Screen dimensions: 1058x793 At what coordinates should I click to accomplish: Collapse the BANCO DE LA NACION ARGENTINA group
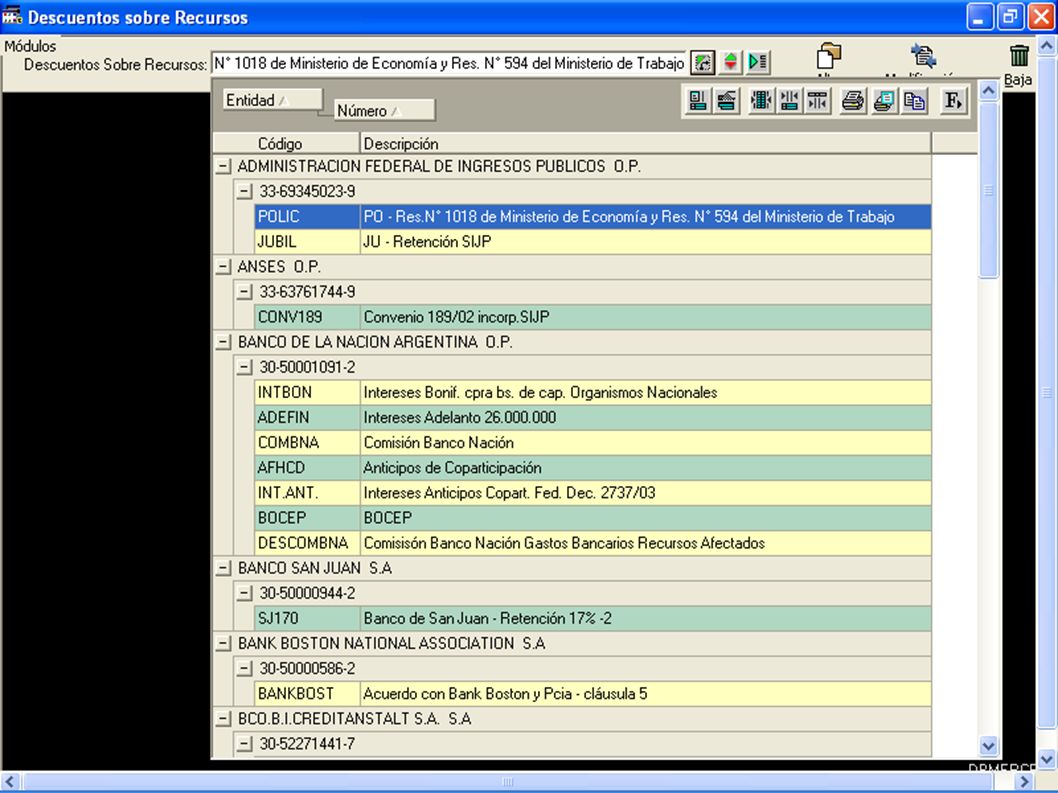pos(223,343)
